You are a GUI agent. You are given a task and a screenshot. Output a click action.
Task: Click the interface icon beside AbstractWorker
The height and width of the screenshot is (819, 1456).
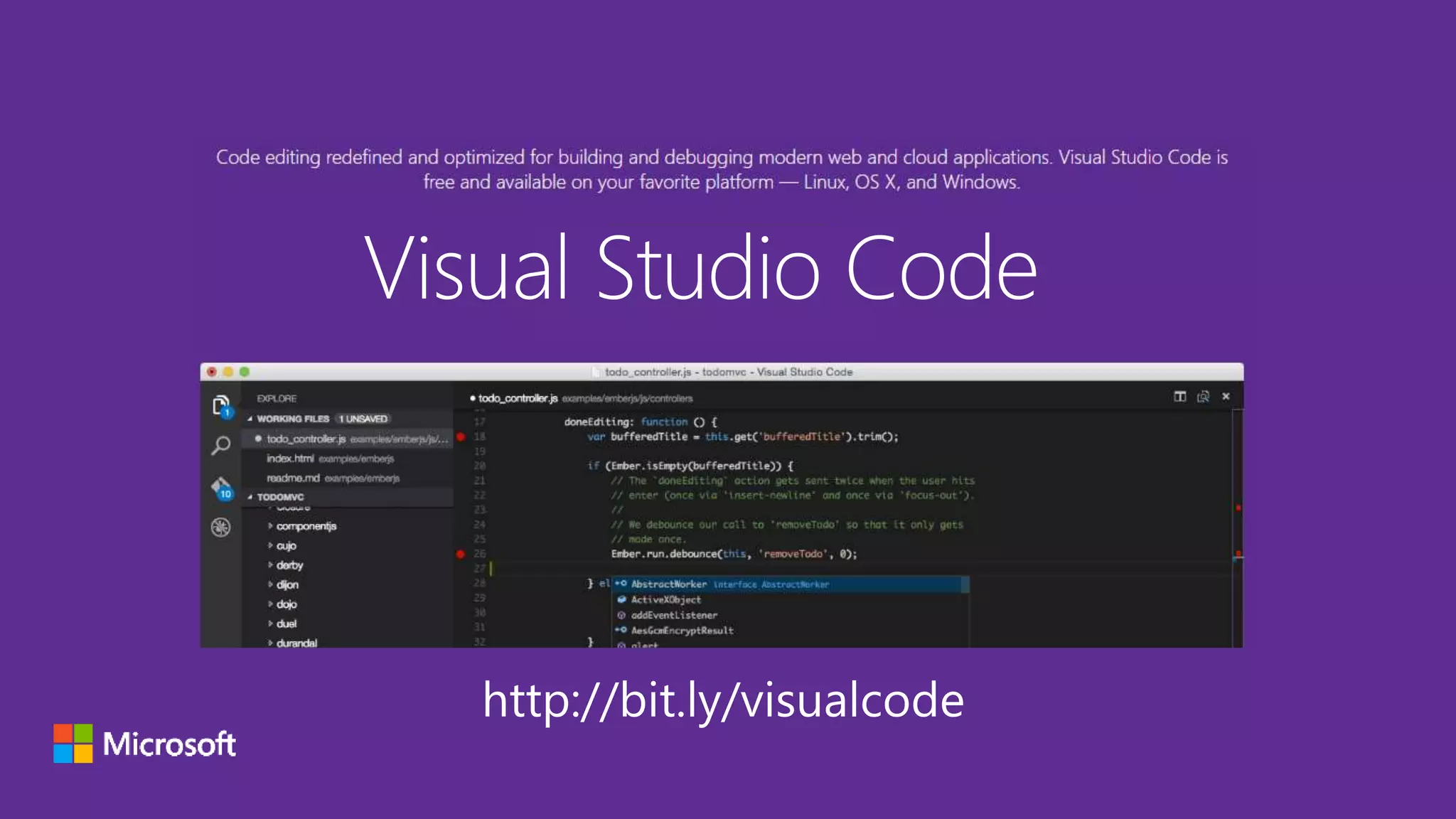621,584
